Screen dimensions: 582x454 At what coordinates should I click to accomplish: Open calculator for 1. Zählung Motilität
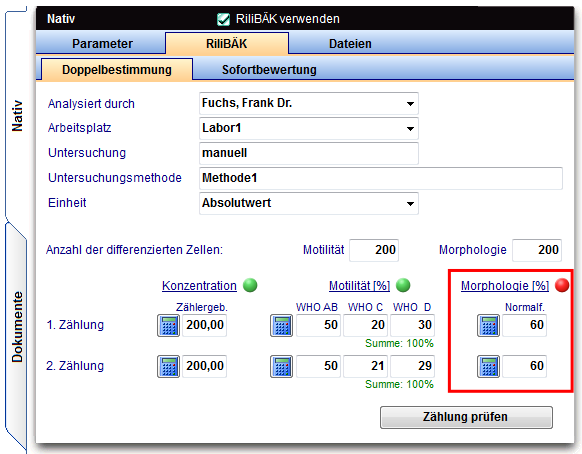click(281, 326)
